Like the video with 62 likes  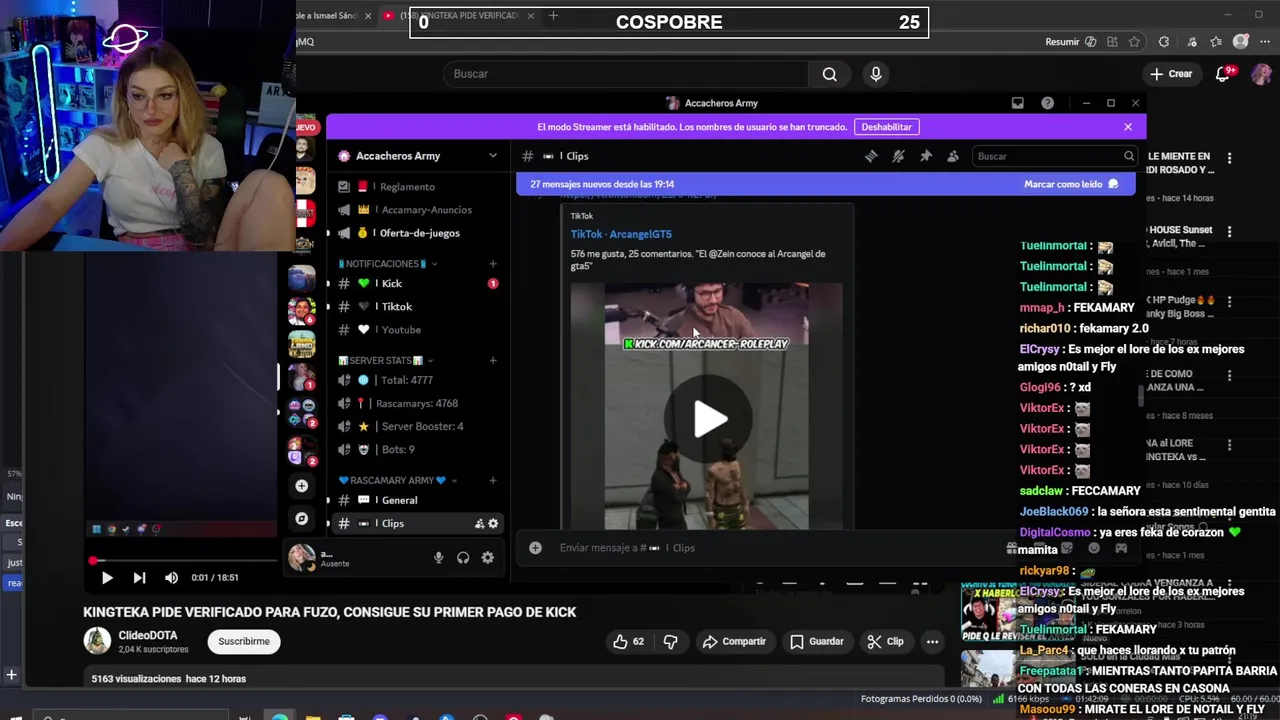pos(629,641)
